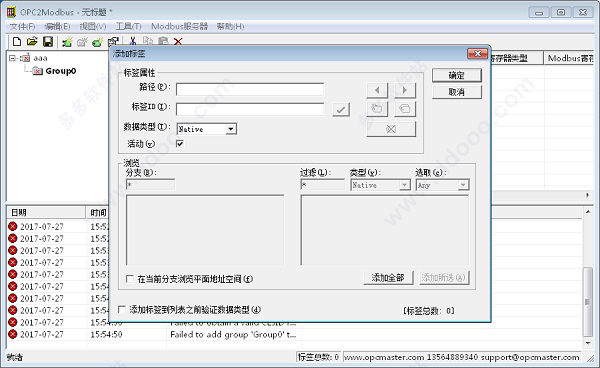This screenshot has width=600, height=368.
Task: Click the green Add Tag toolbar icon
Action: tap(98, 42)
